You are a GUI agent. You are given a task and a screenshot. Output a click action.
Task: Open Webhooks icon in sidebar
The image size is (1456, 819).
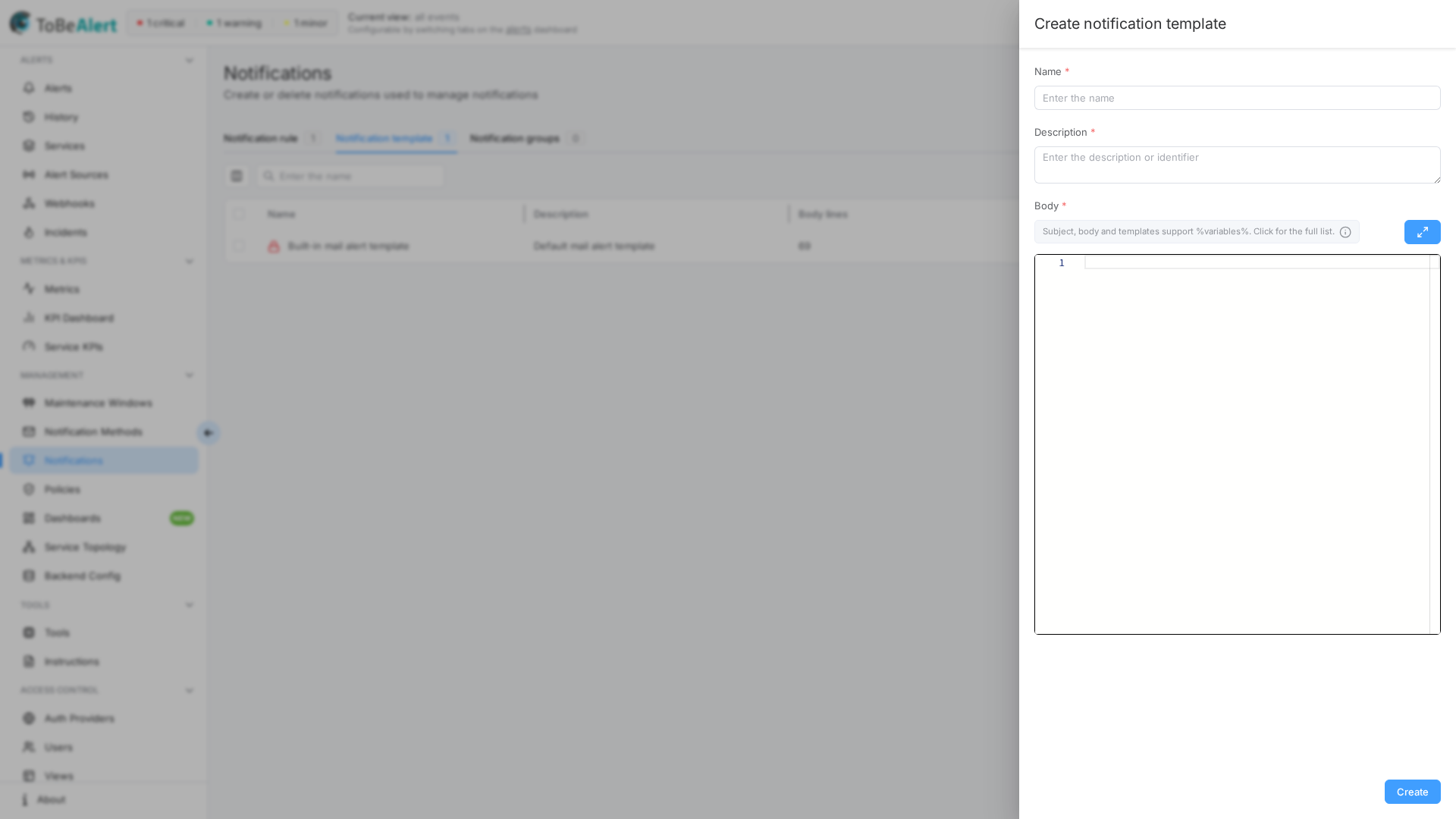pyautogui.click(x=29, y=203)
